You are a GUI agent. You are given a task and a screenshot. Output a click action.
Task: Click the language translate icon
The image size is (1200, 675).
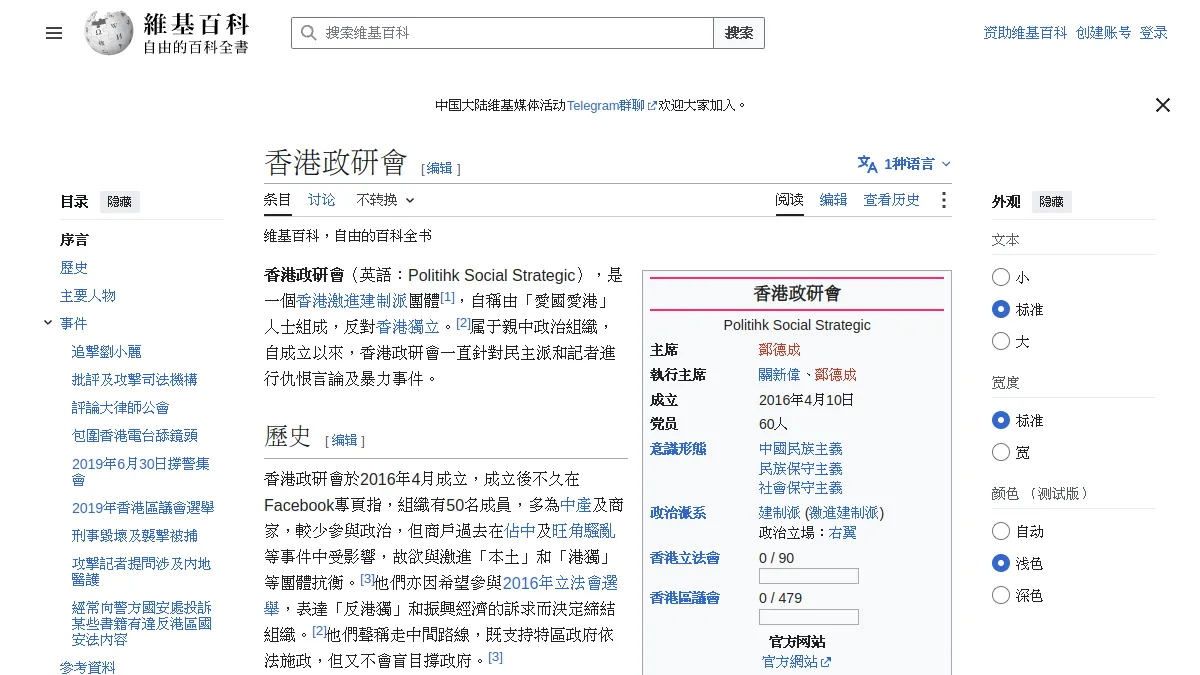click(x=867, y=164)
